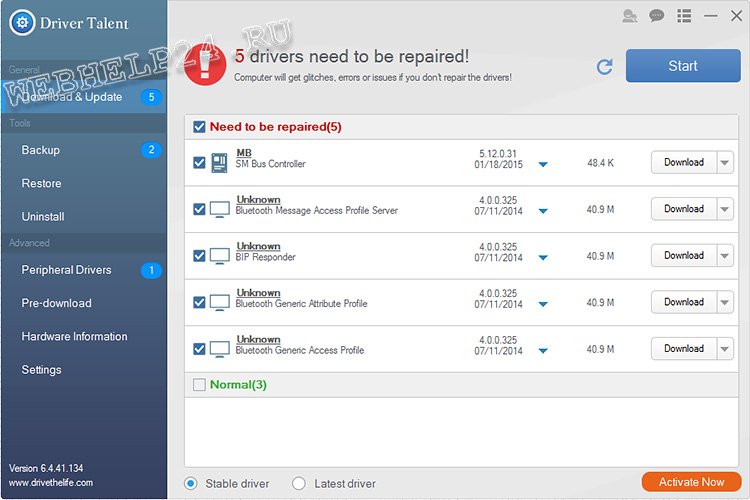The height and width of the screenshot is (500, 750).
Task: Select the Latest driver radio option
Action: click(x=298, y=484)
